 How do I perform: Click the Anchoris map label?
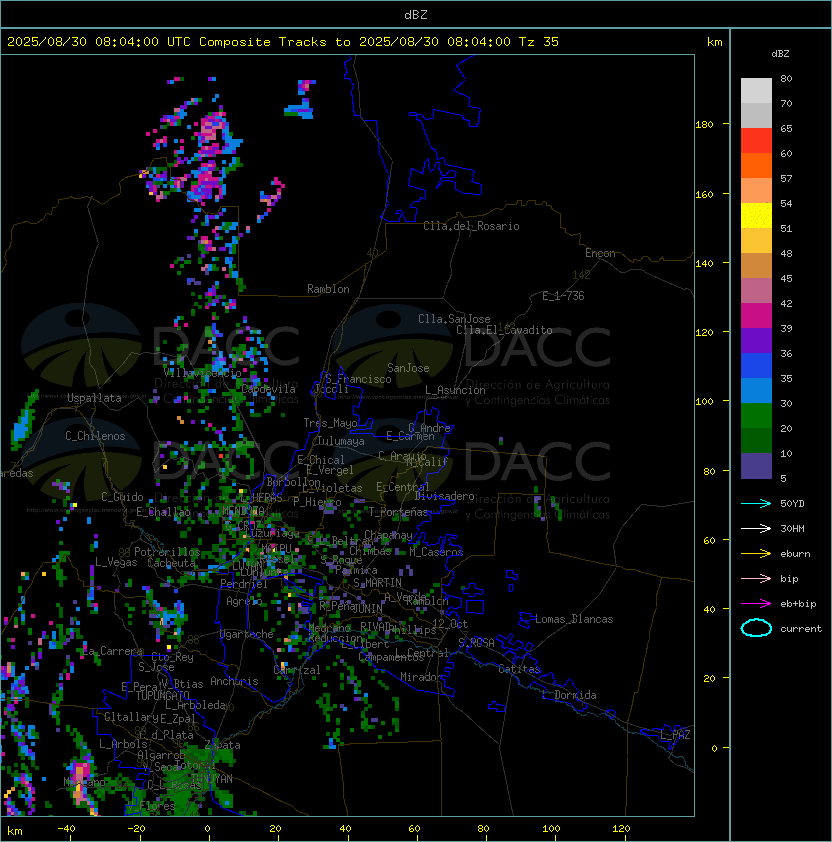[234, 681]
